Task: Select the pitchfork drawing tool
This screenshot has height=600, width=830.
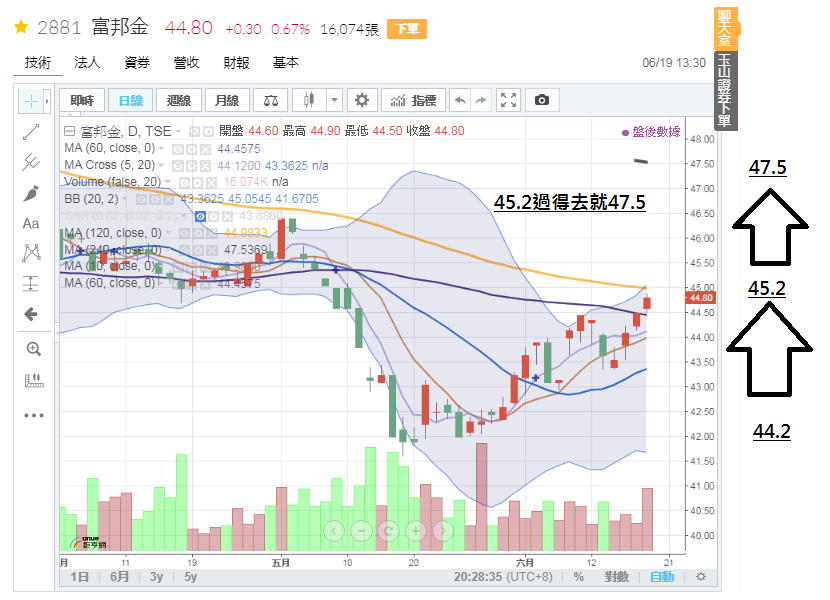Action: [31, 162]
